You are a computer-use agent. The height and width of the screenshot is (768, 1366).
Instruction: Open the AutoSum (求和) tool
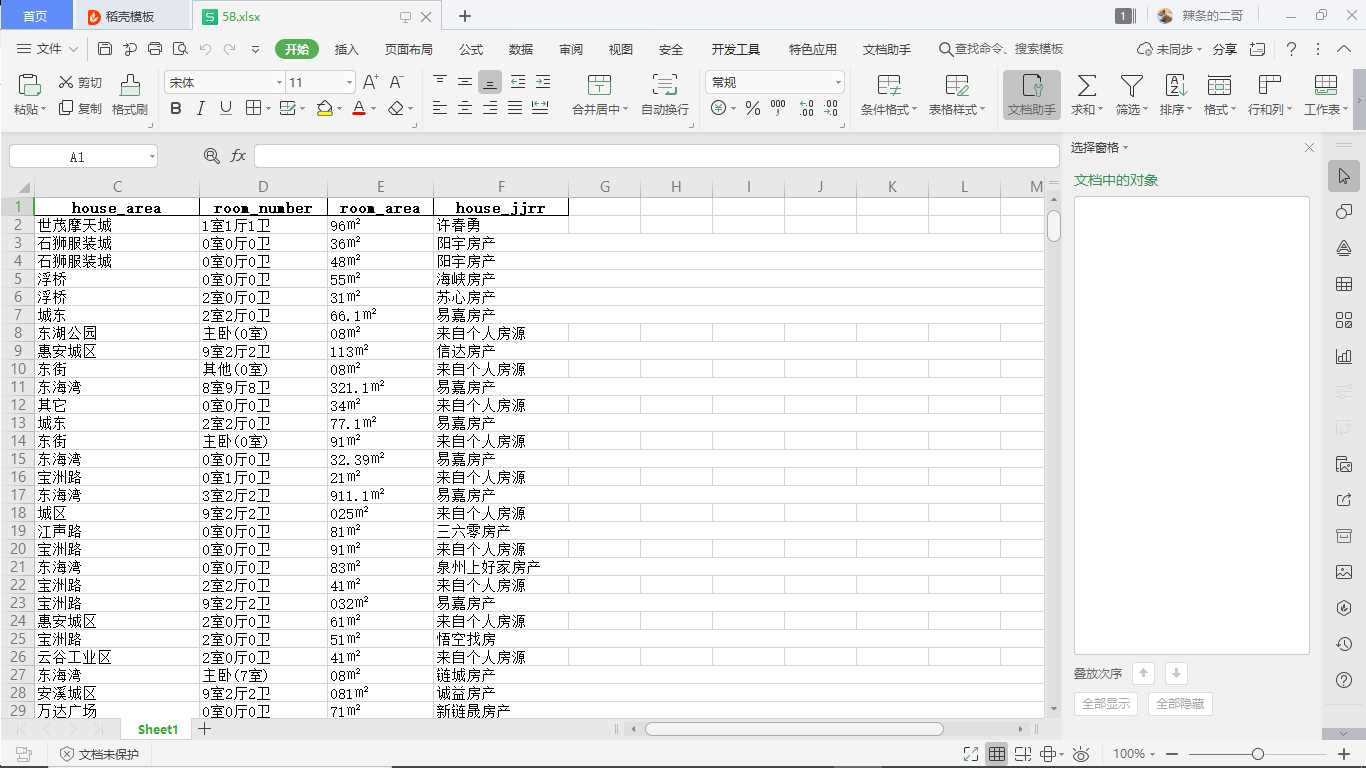point(1086,95)
